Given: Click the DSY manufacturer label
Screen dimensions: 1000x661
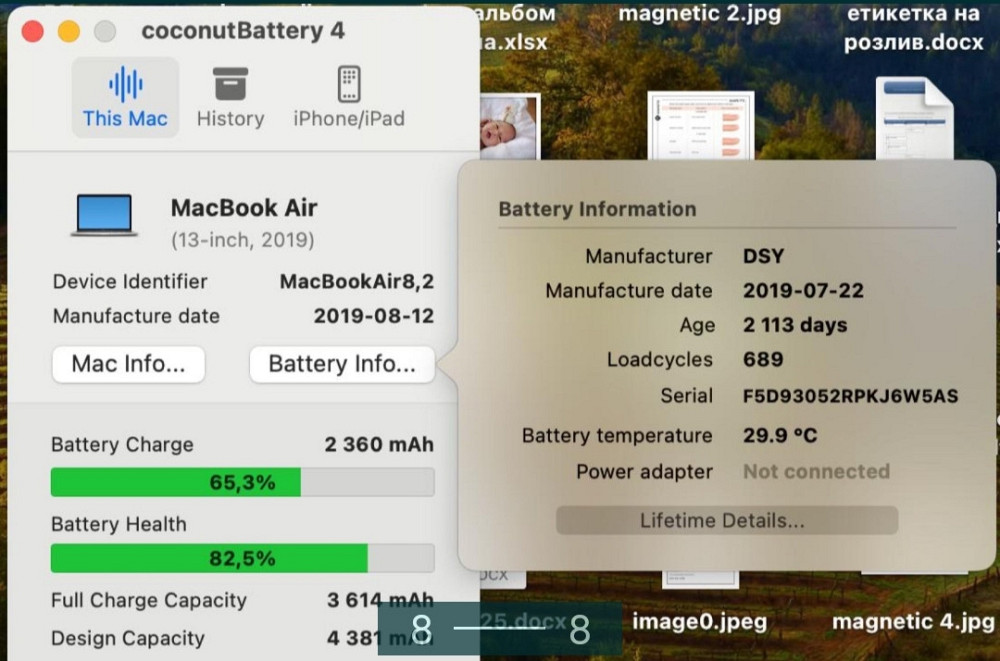Looking at the screenshot, I should (762, 256).
